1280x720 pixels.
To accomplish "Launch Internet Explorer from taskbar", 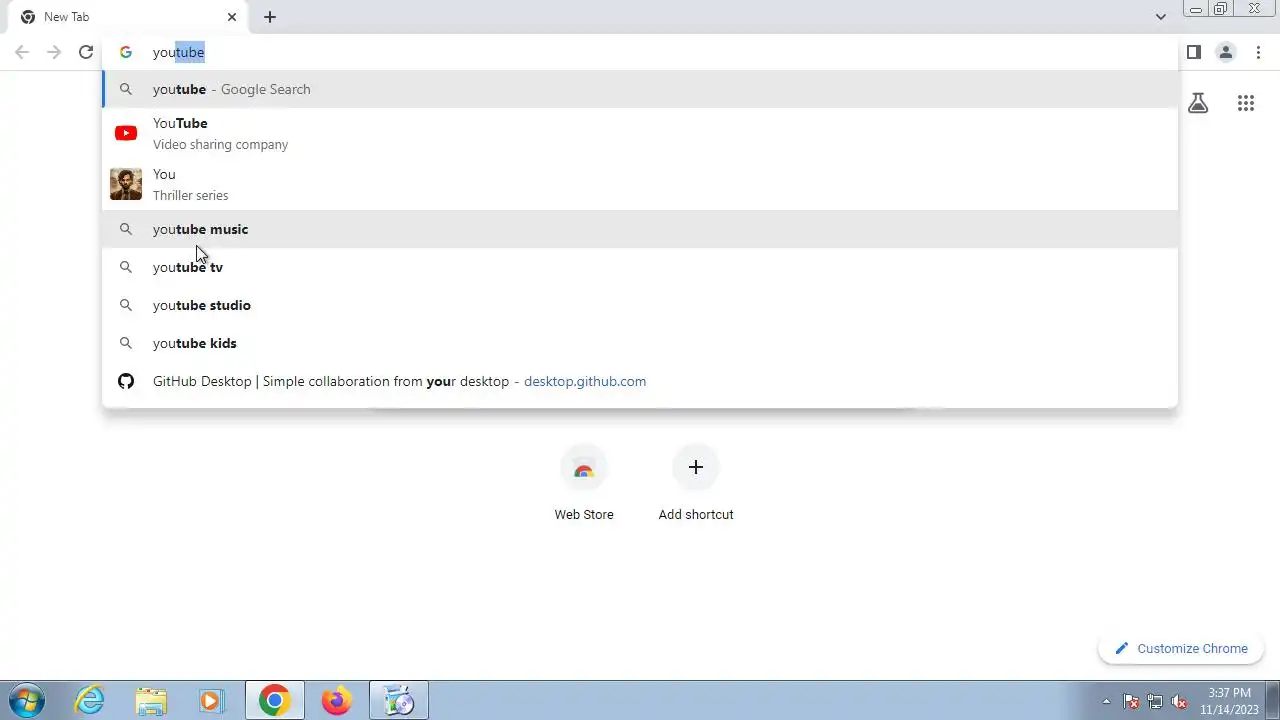I will [x=90, y=700].
